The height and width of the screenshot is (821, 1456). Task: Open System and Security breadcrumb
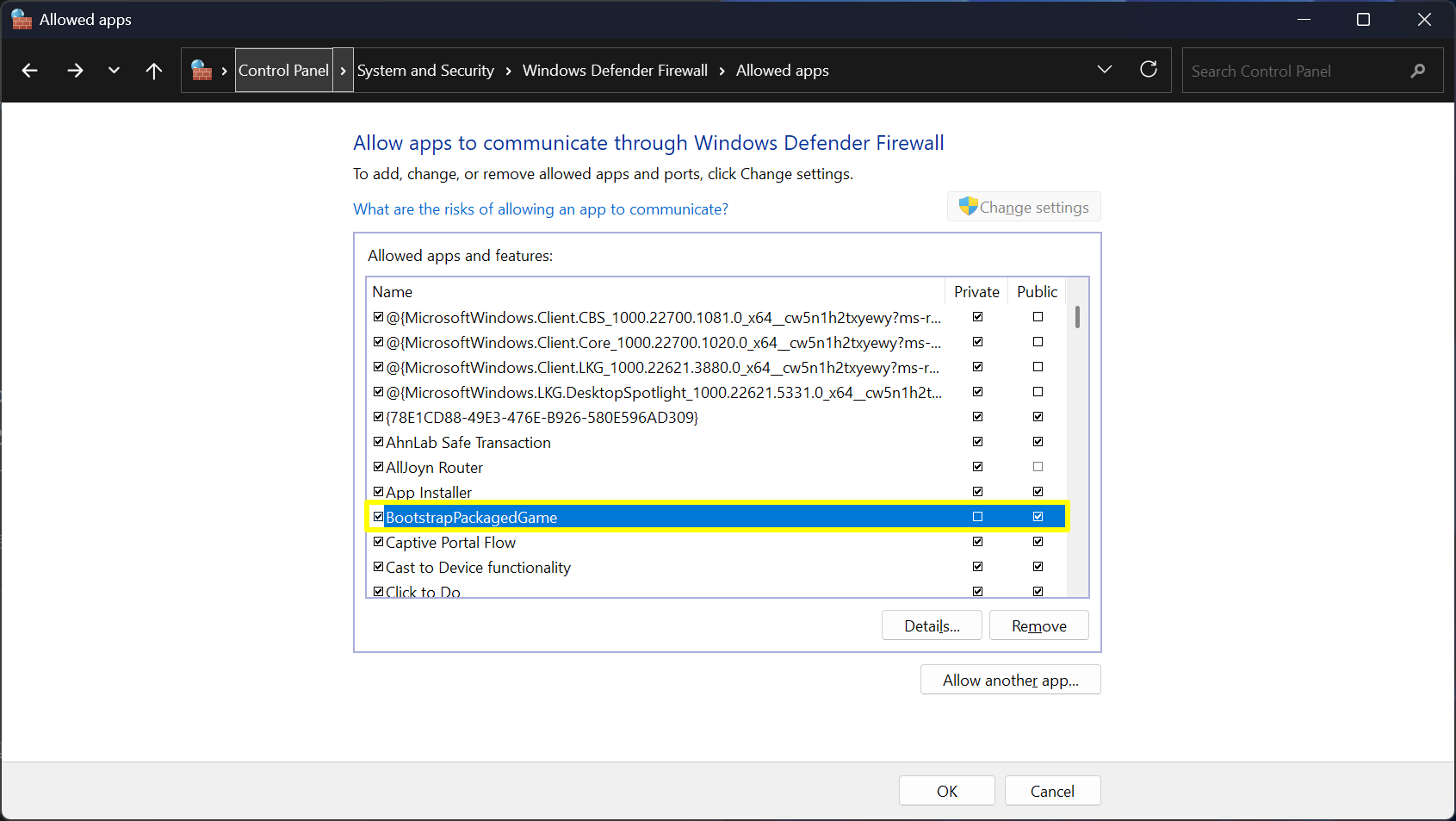pyautogui.click(x=425, y=71)
